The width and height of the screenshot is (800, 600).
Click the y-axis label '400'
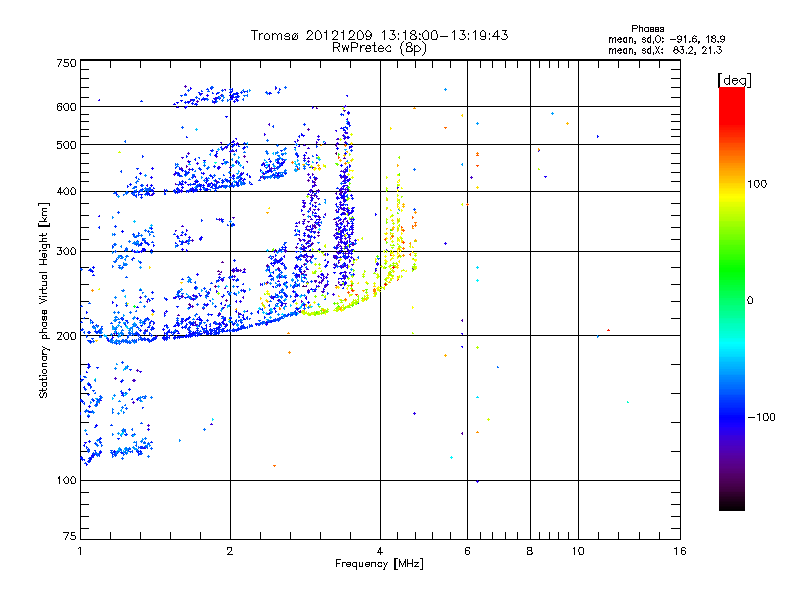click(x=66, y=192)
